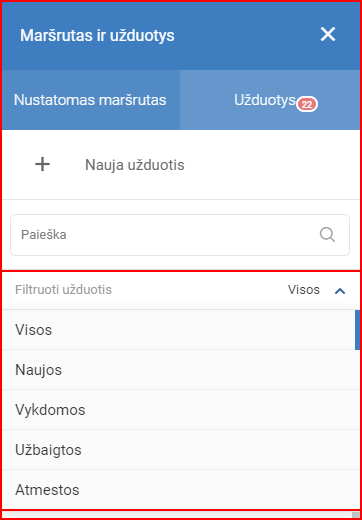Click the gray square in scrollbar corner

[x=356, y=515]
